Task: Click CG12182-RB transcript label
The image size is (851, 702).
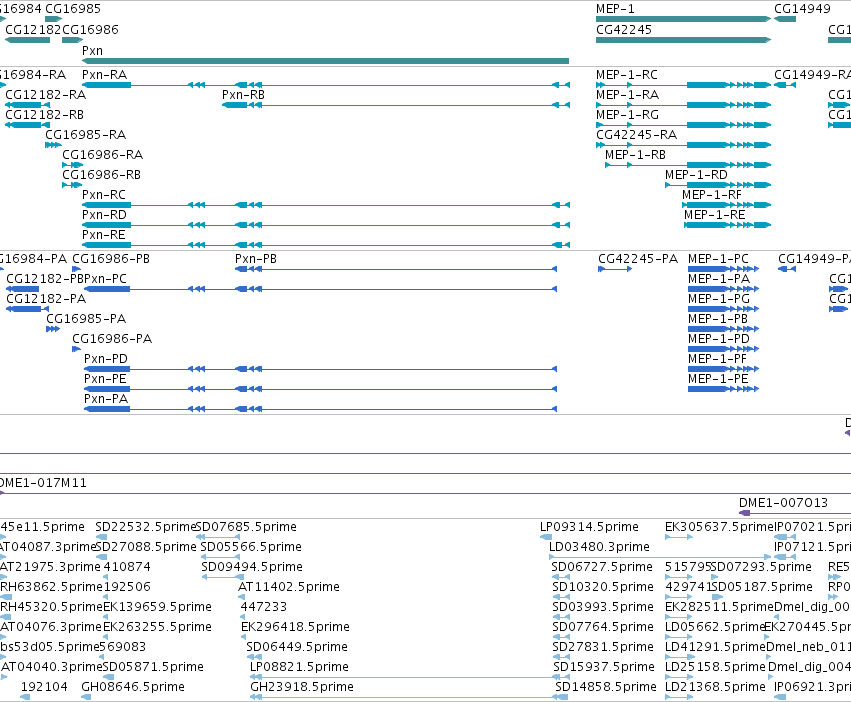Action: pos(45,115)
